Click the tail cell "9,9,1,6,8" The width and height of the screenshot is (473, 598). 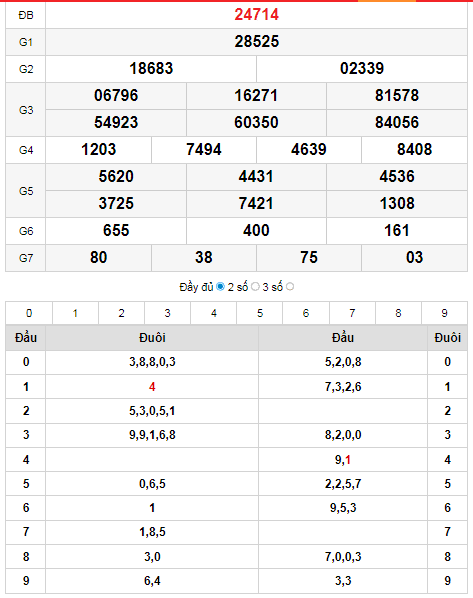(x=152, y=435)
